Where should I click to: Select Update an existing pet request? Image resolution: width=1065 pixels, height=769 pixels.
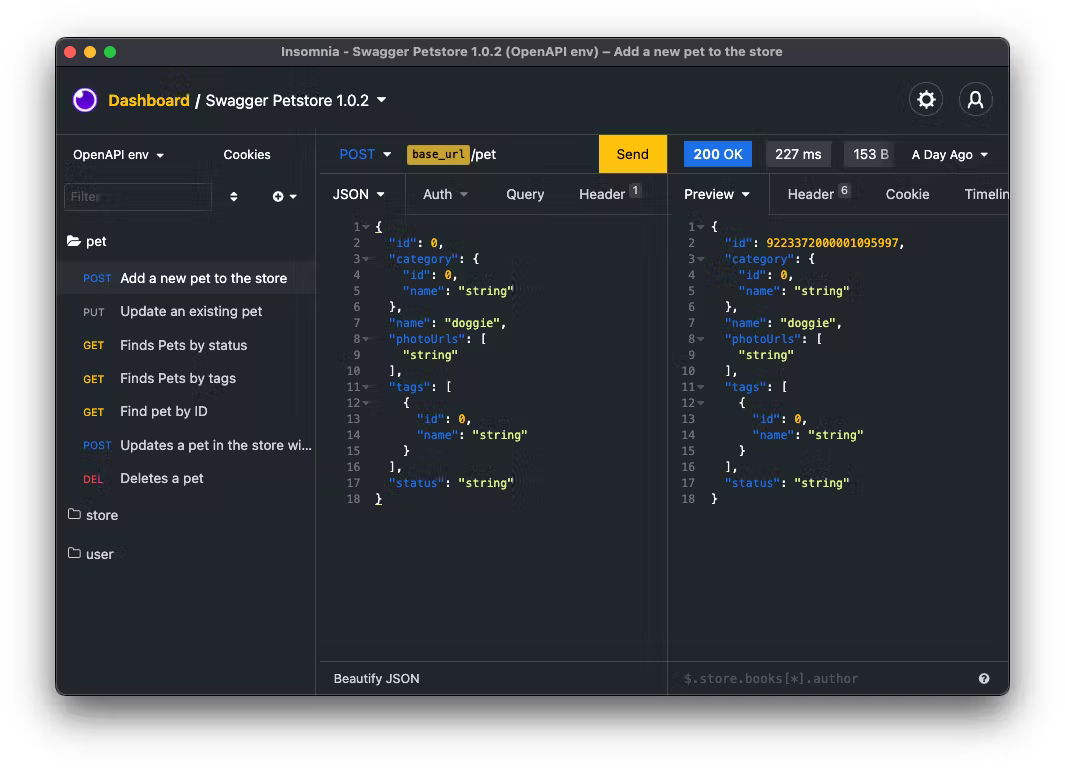pos(187,311)
